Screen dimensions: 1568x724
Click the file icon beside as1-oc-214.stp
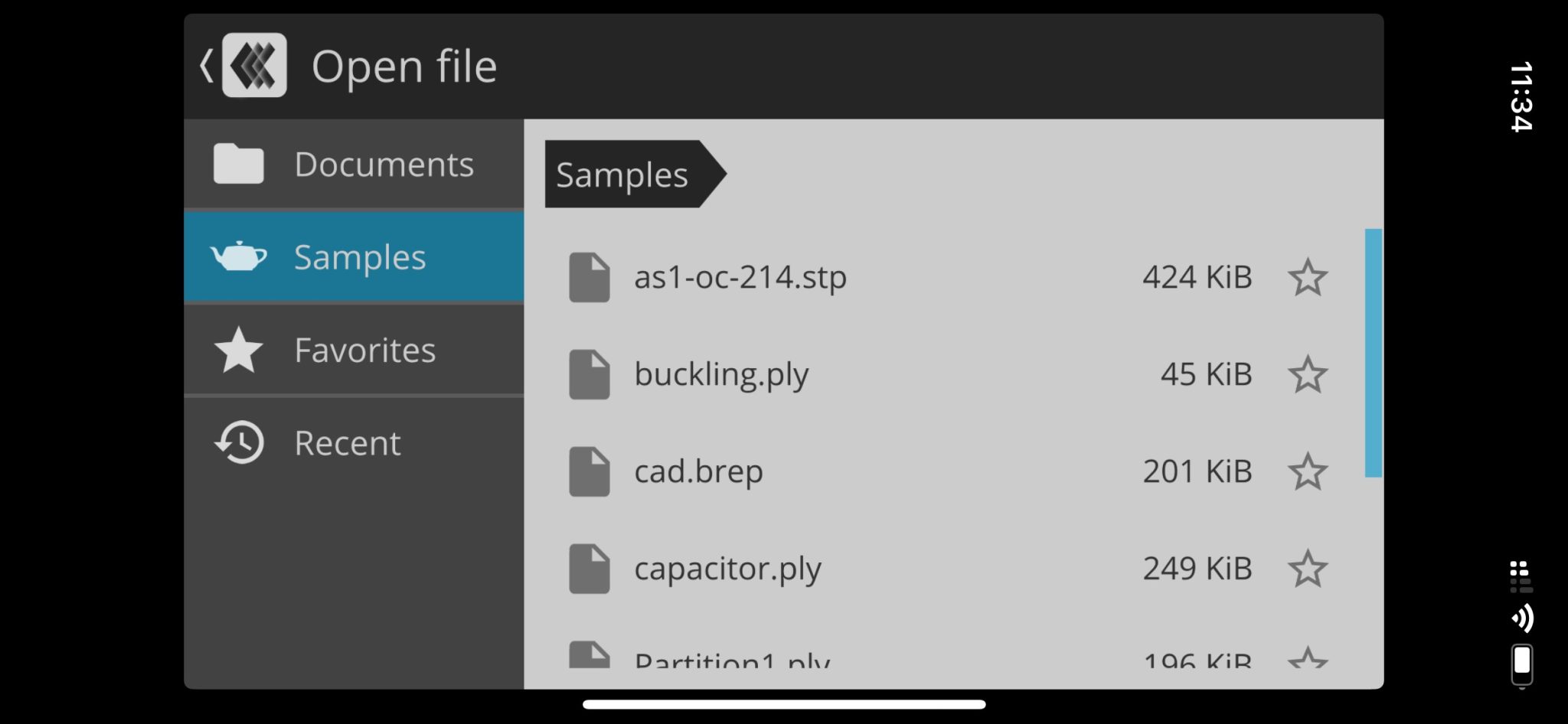[589, 277]
